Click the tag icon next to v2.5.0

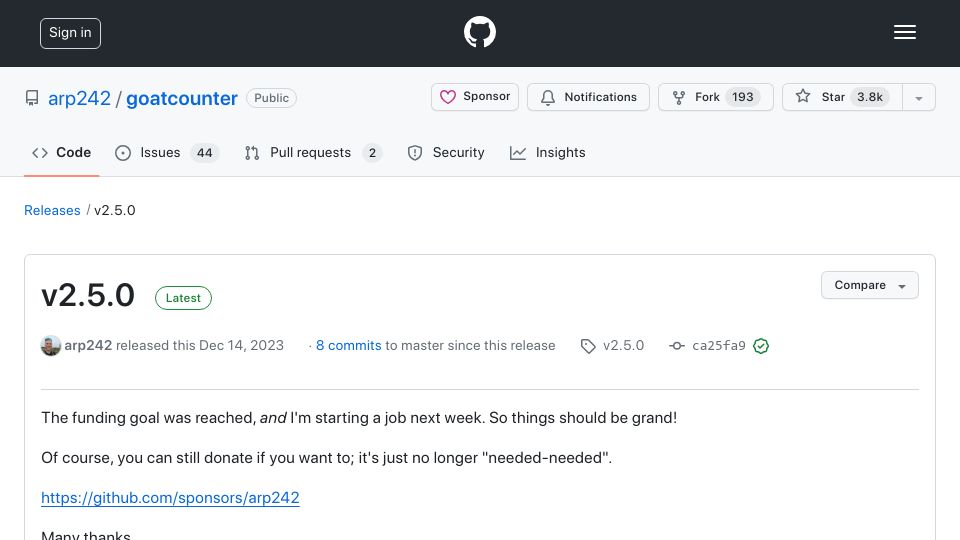588,346
